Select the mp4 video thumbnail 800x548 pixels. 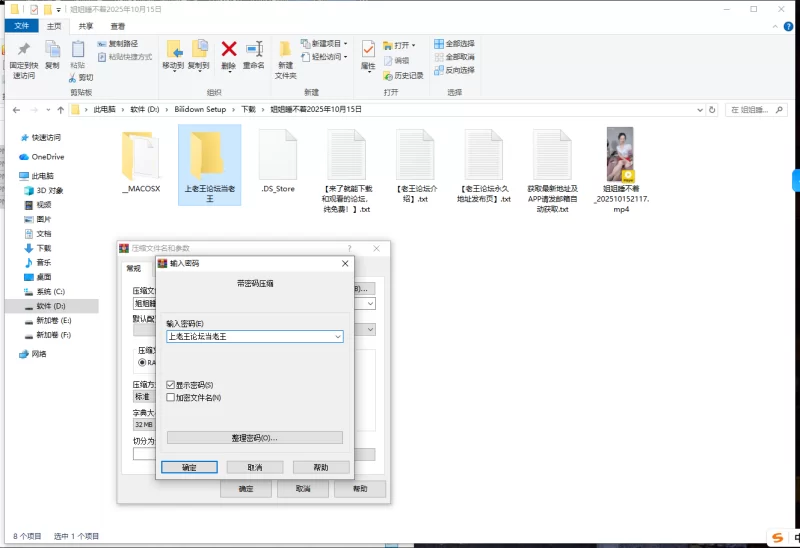[x=620, y=155]
